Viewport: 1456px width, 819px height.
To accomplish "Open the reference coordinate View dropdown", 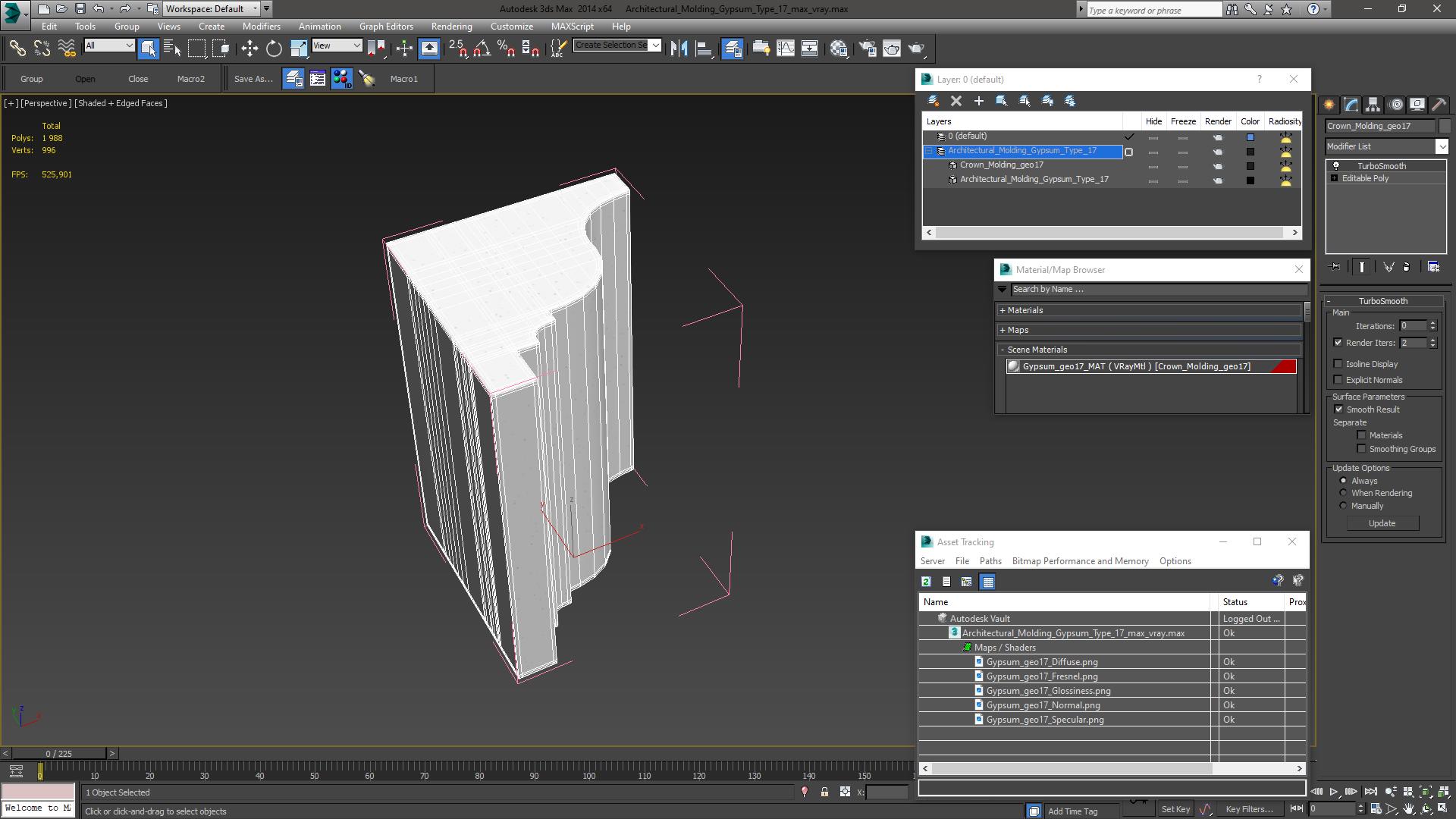I will pyautogui.click(x=337, y=45).
